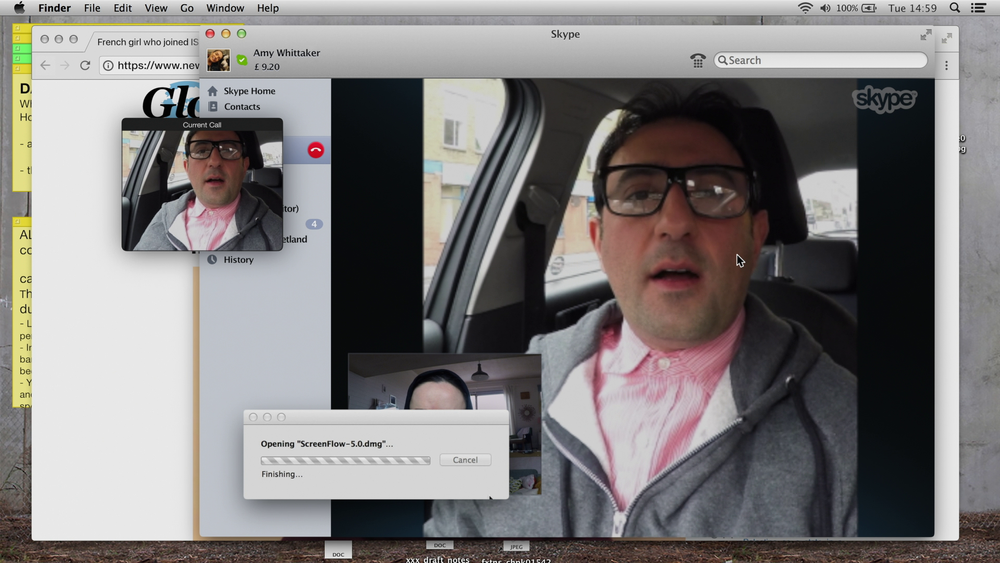Viewport: 1000px width, 563px height.
Task: Select the French girl browser tab
Action: click(147, 42)
